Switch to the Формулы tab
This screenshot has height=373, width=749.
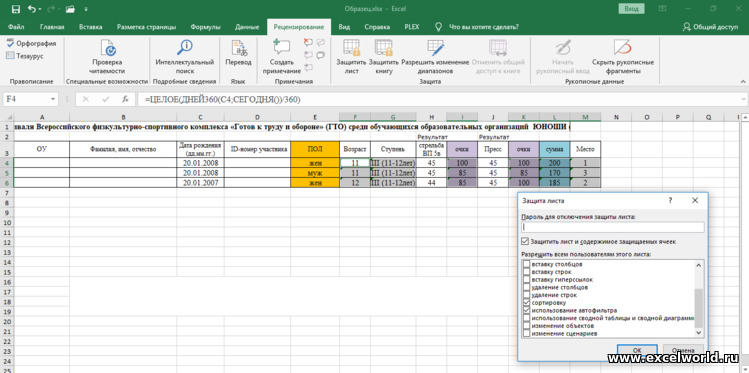tap(205, 27)
